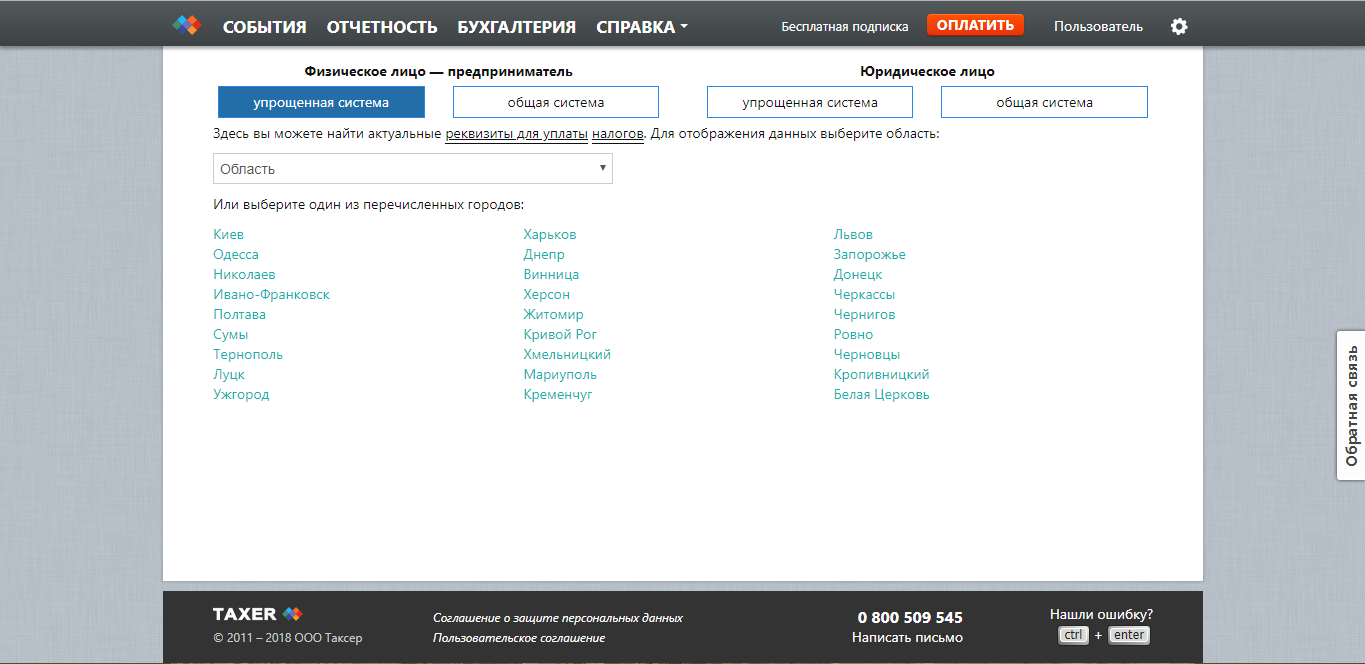
Task: Choose the city Кривой Рог
Action: (560, 334)
